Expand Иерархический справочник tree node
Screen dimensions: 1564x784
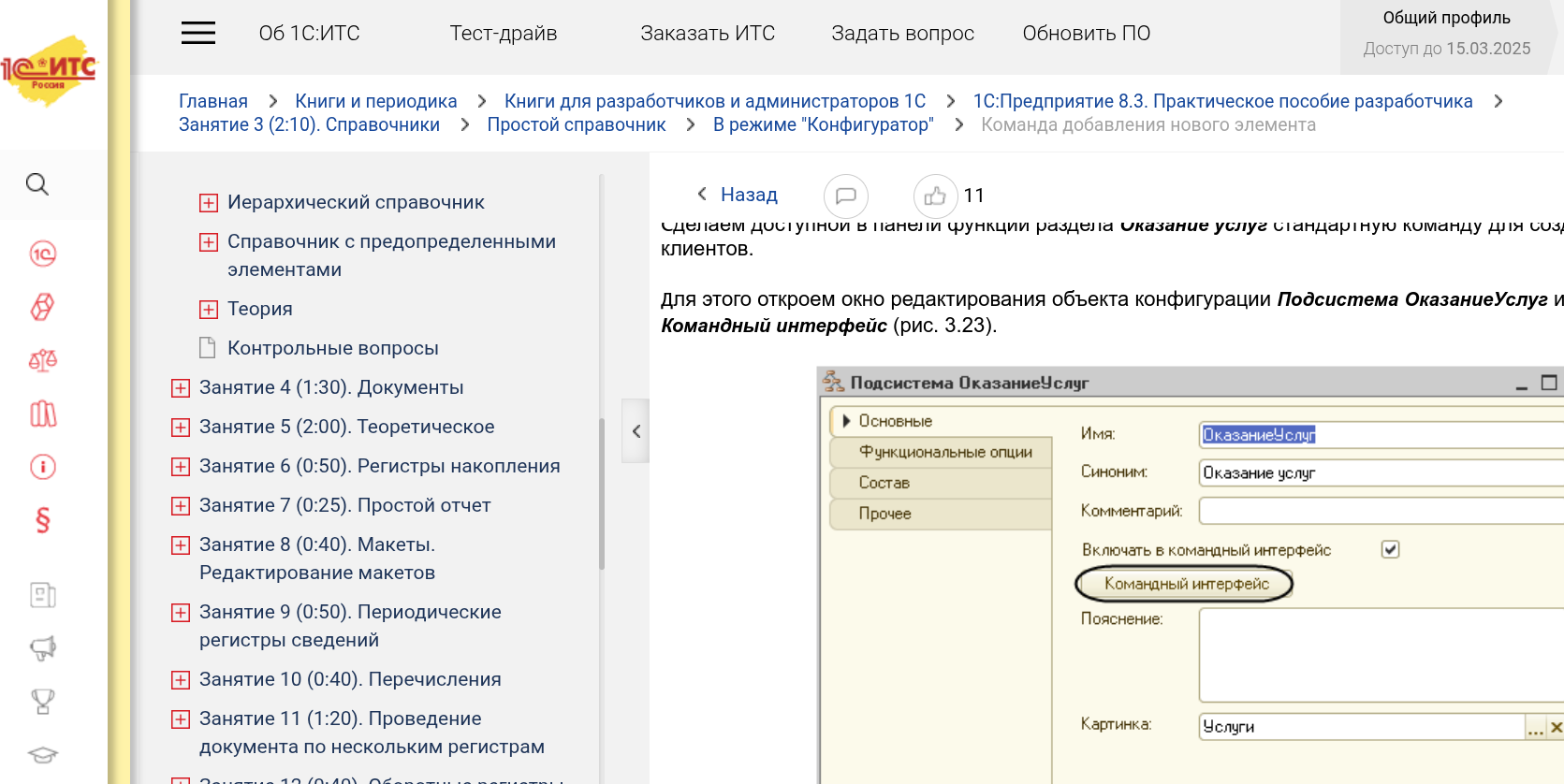click(209, 203)
